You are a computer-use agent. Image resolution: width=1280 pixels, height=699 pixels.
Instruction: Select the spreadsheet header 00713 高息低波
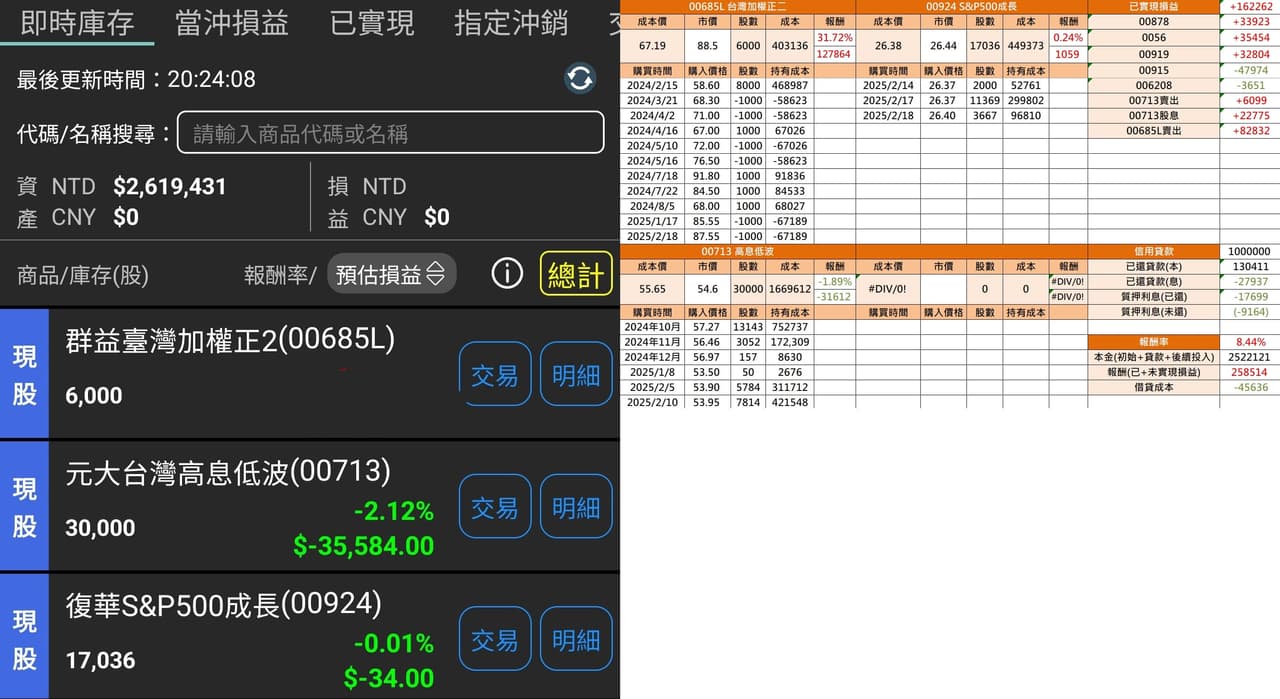tap(738, 251)
